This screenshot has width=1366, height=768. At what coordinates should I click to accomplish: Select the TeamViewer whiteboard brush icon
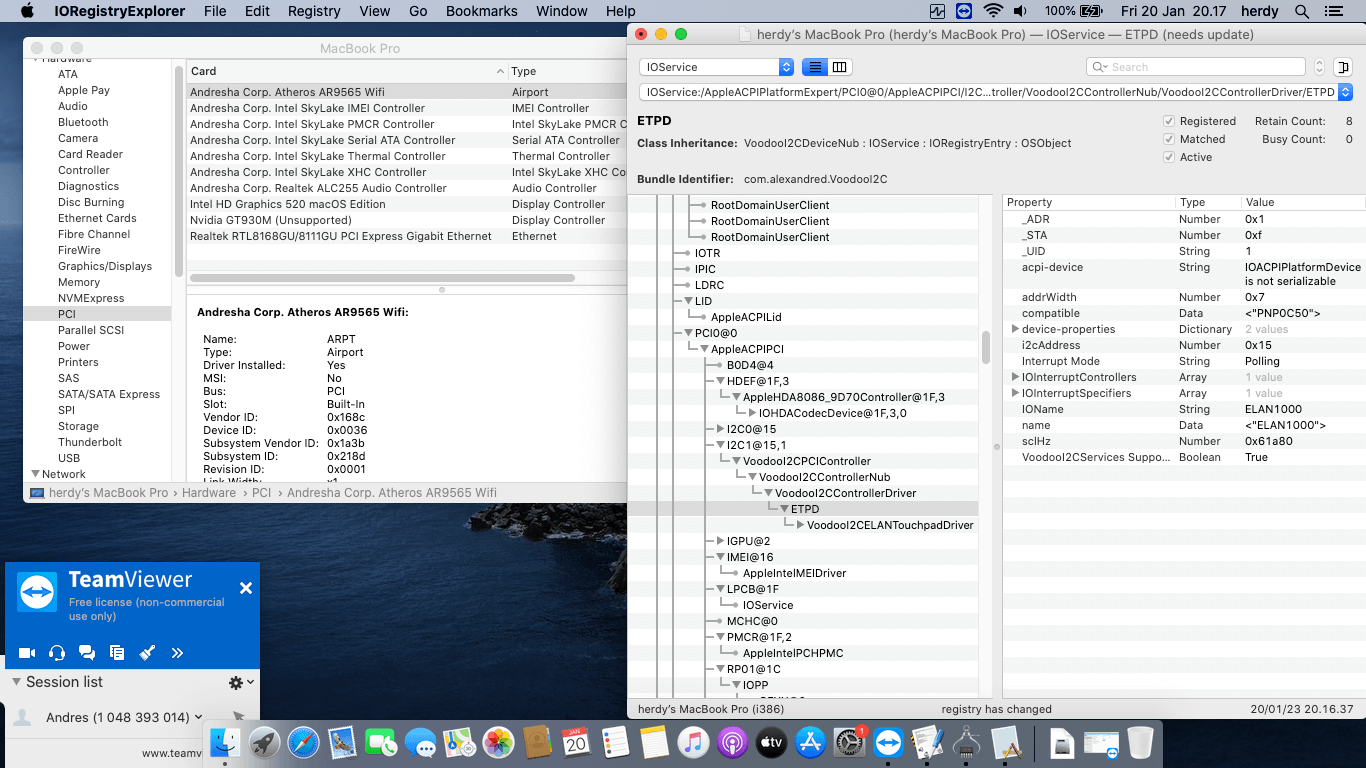coord(147,653)
